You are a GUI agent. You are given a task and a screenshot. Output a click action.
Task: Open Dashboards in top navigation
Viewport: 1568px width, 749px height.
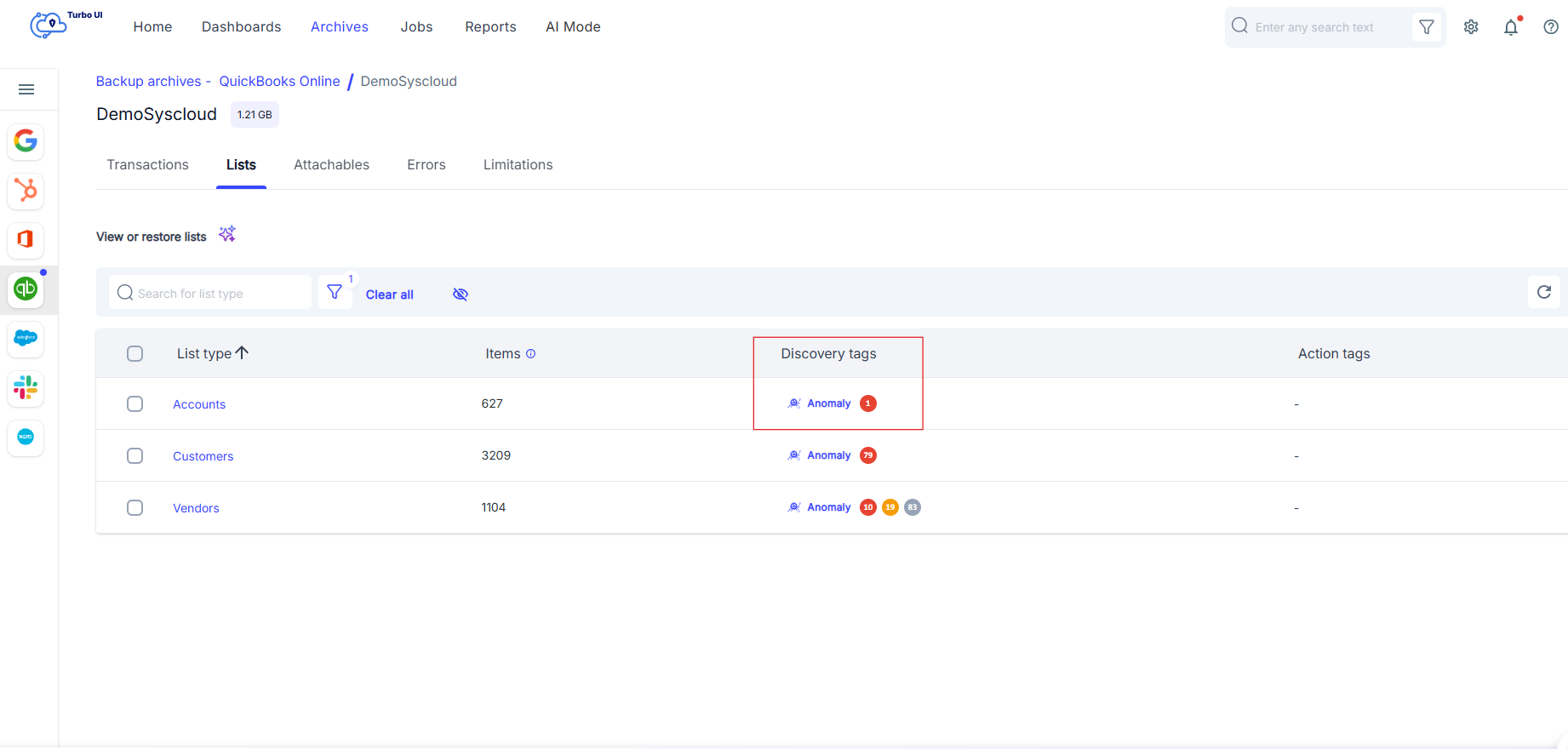coord(242,26)
